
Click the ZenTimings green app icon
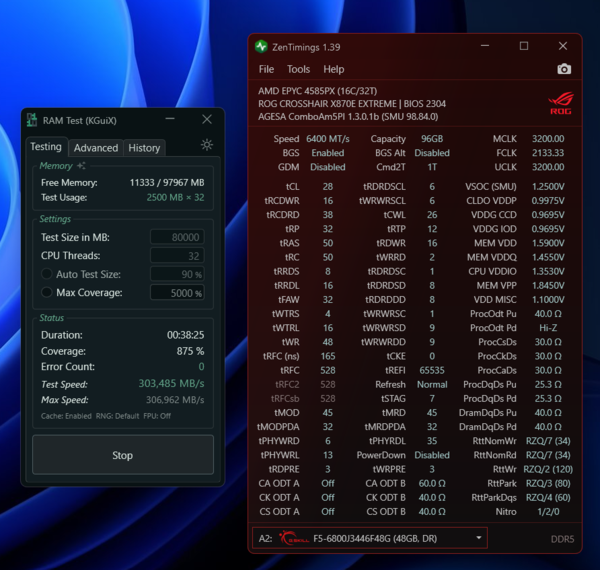click(261, 47)
